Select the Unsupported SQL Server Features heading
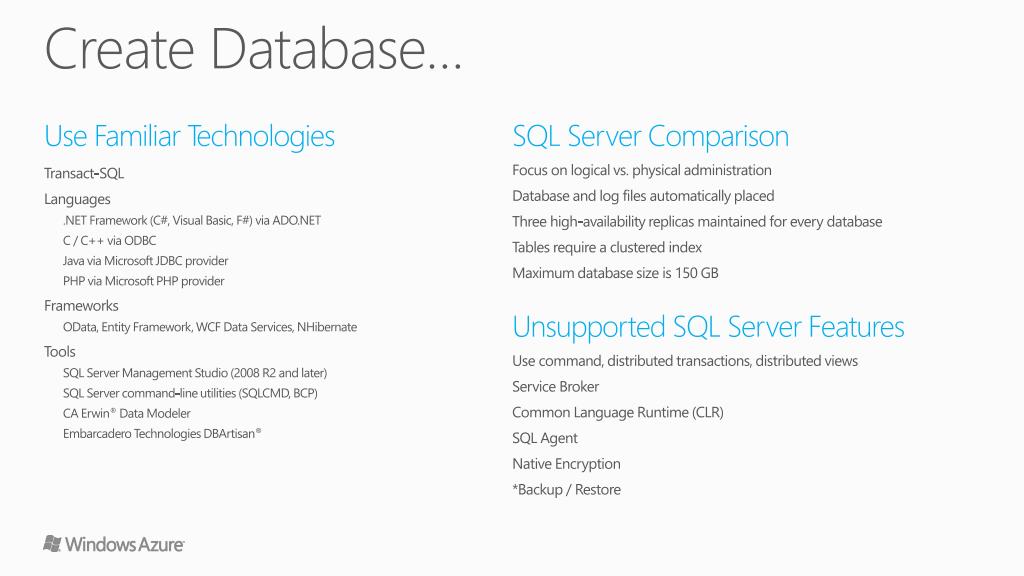 tap(708, 327)
